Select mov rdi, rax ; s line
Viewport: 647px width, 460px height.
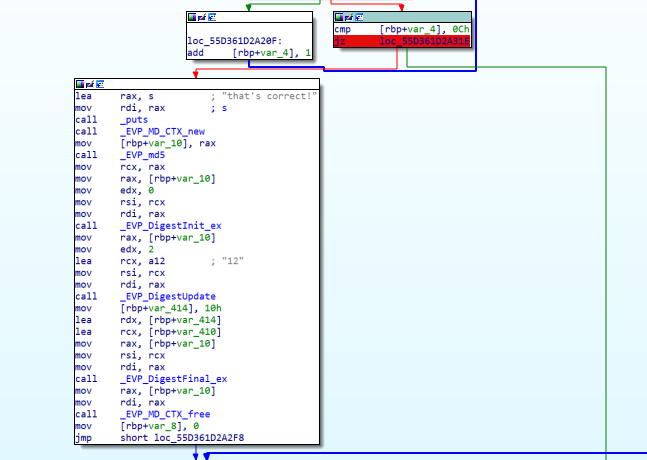[151, 108]
